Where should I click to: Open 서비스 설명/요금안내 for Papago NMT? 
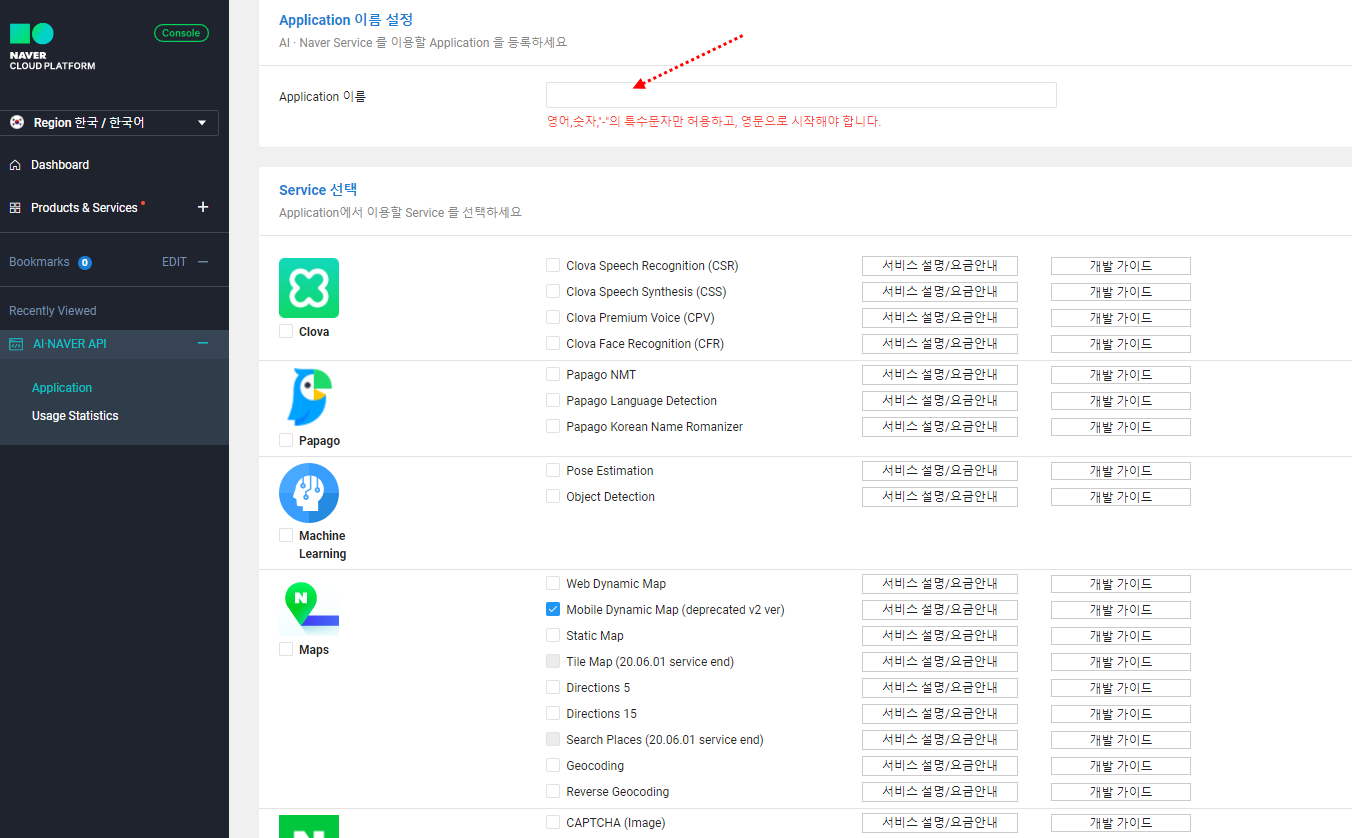[940, 375]
